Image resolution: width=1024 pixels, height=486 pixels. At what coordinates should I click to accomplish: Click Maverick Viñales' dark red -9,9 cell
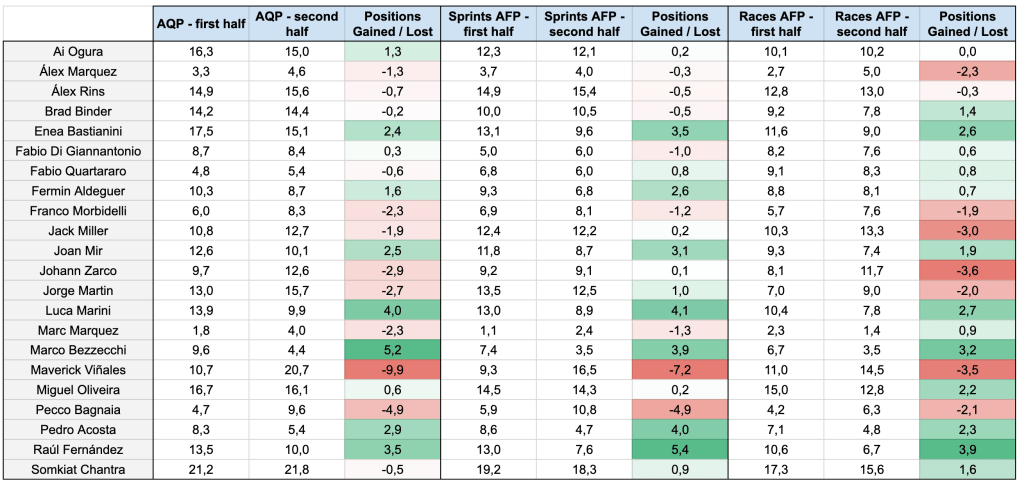pyautogui.click(x=393, y=369)
